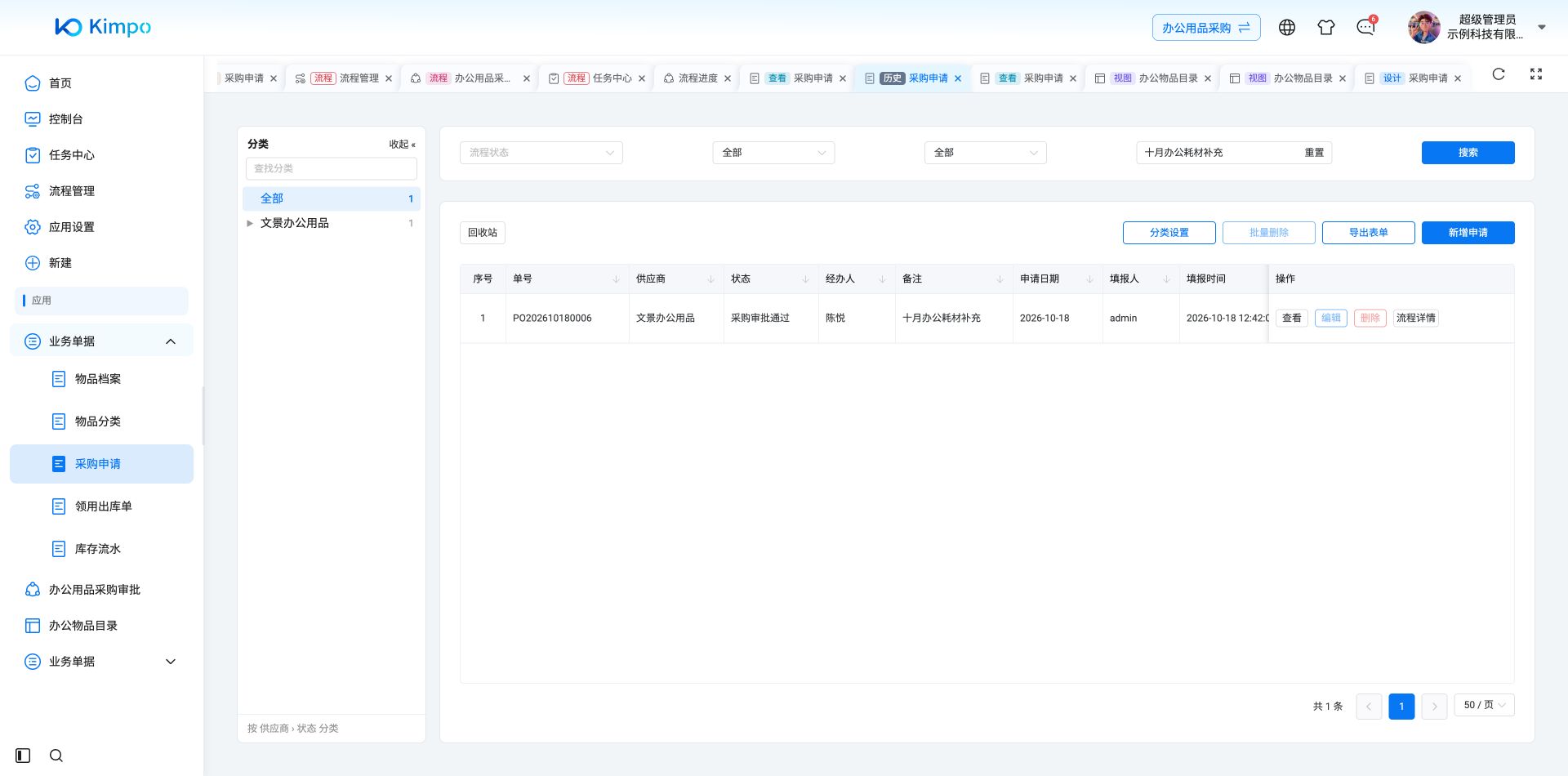
Task: Collapse sidebar with the panel icon
Action: click(x=23, y=756)
